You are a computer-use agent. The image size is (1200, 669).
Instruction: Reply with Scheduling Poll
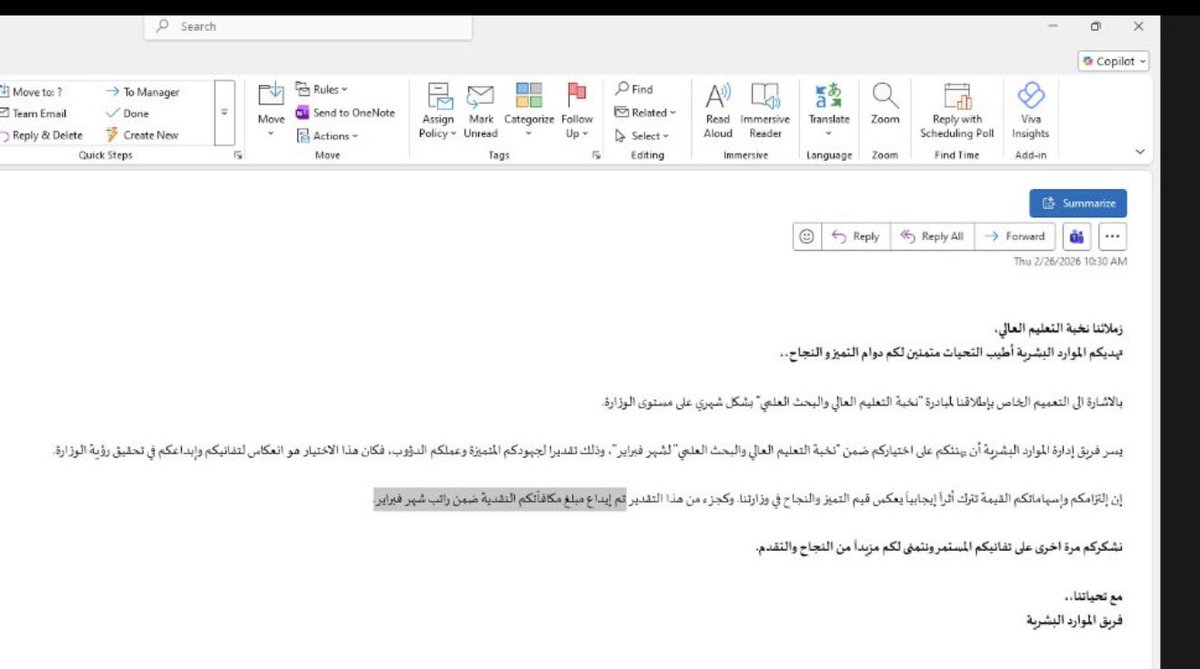coord(957,110)
